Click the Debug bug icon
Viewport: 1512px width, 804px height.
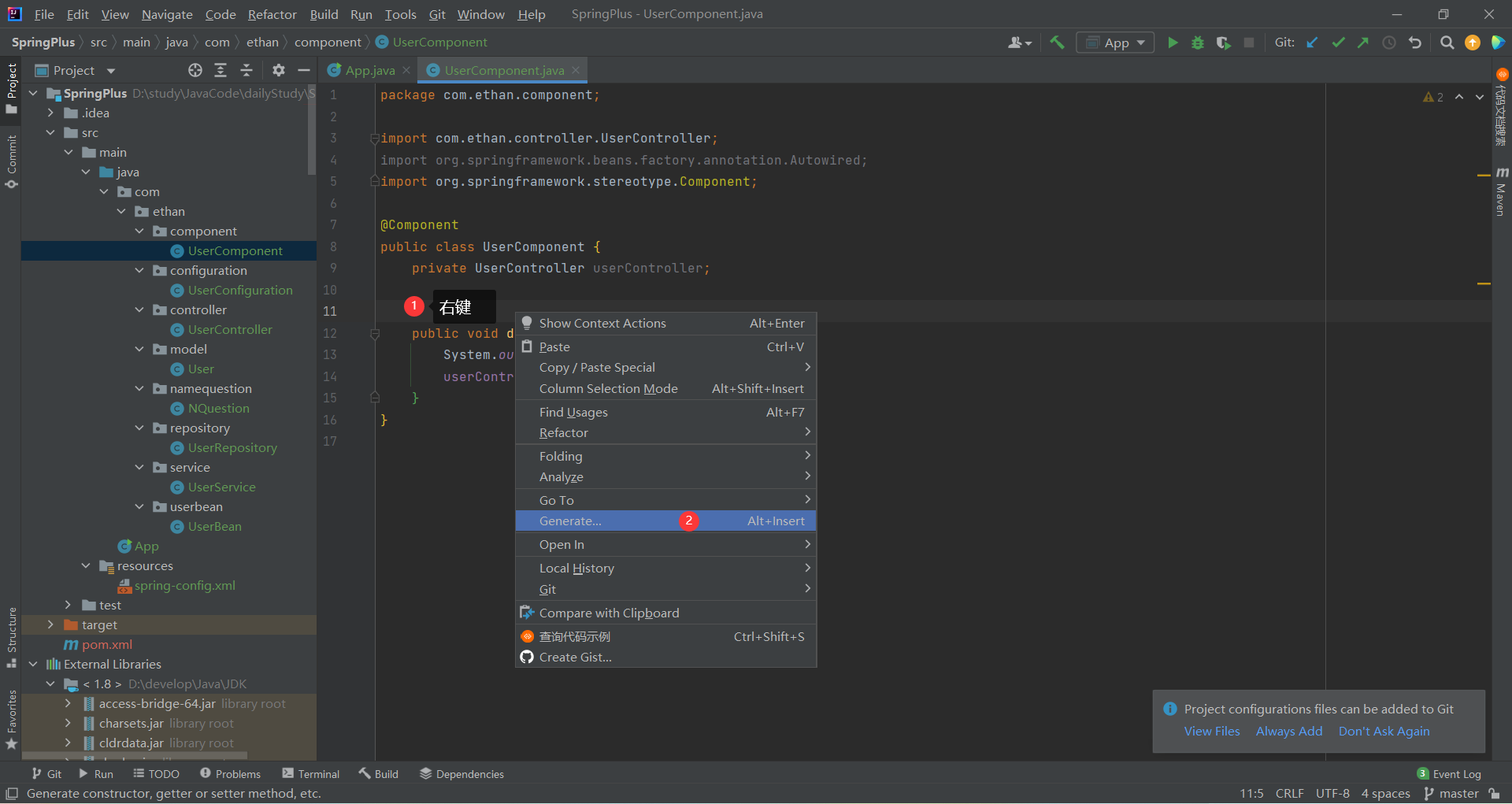point(1198,43)
